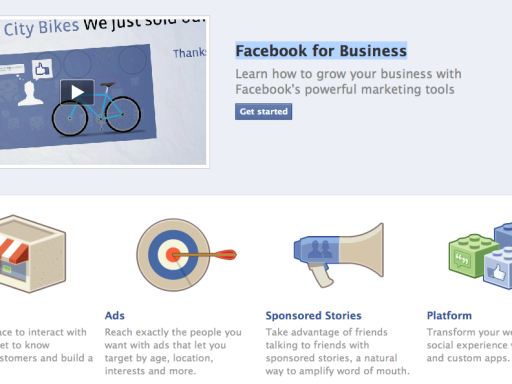The width and height of the screenshot is (512, 384).
Task: Click the bicycle in the video thumbnail
Action: 96,110
